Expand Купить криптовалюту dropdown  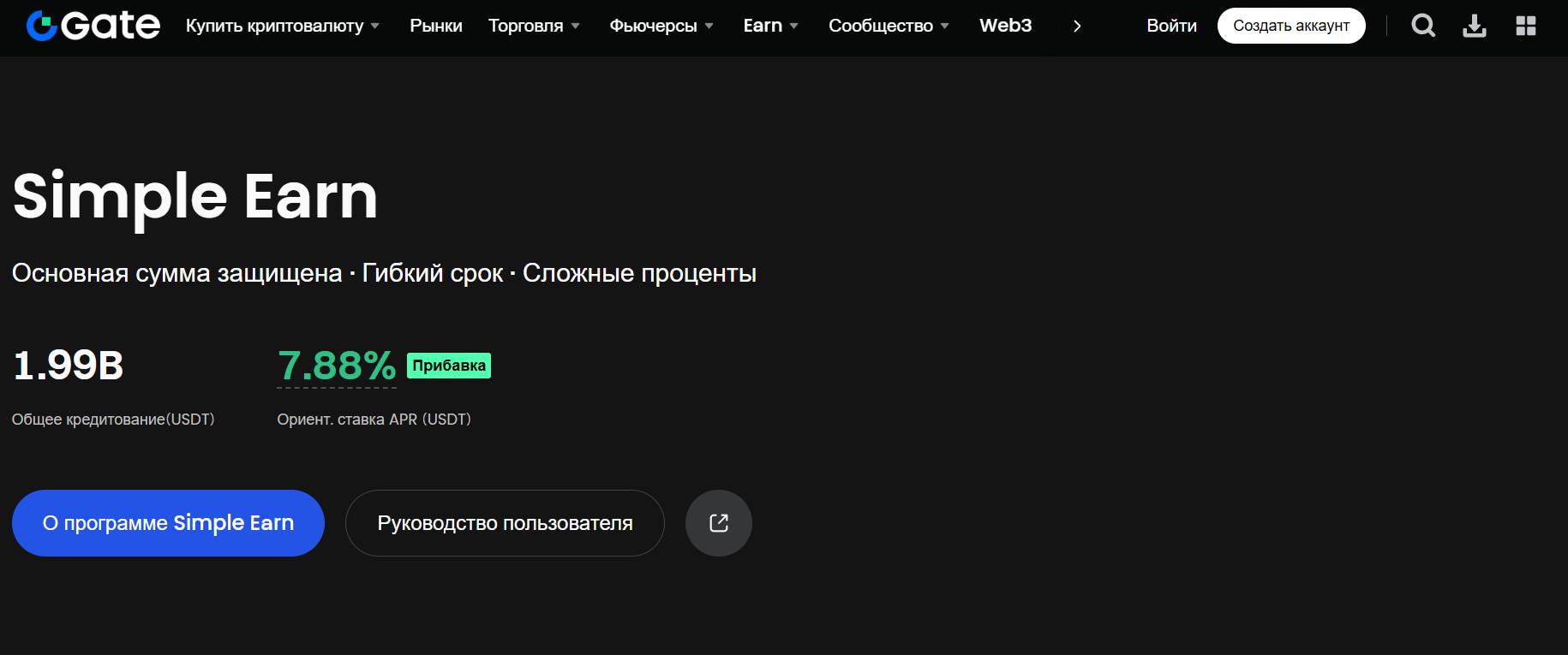[282, 26]
